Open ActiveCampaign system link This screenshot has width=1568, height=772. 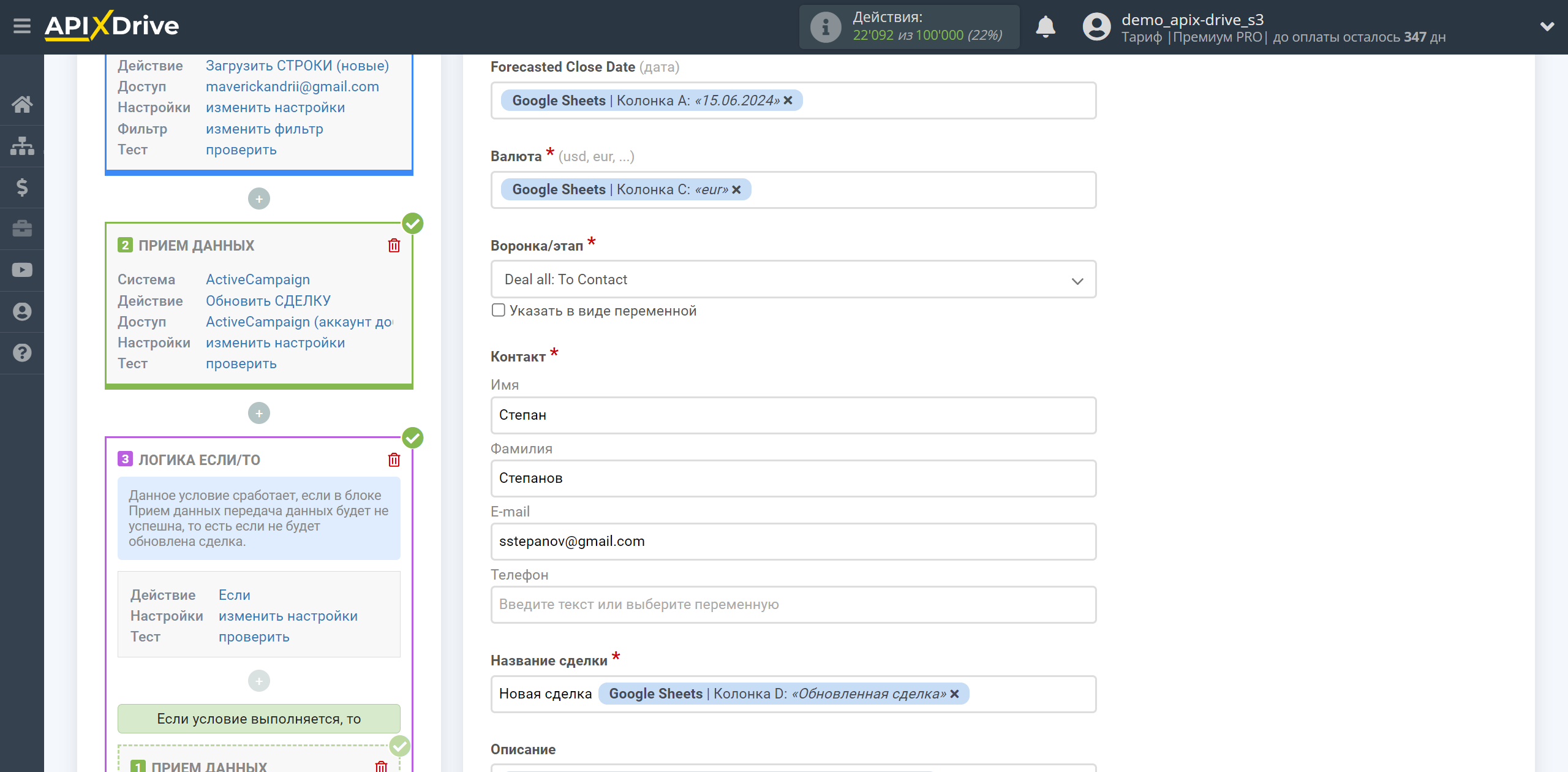(x=257, y=279)
